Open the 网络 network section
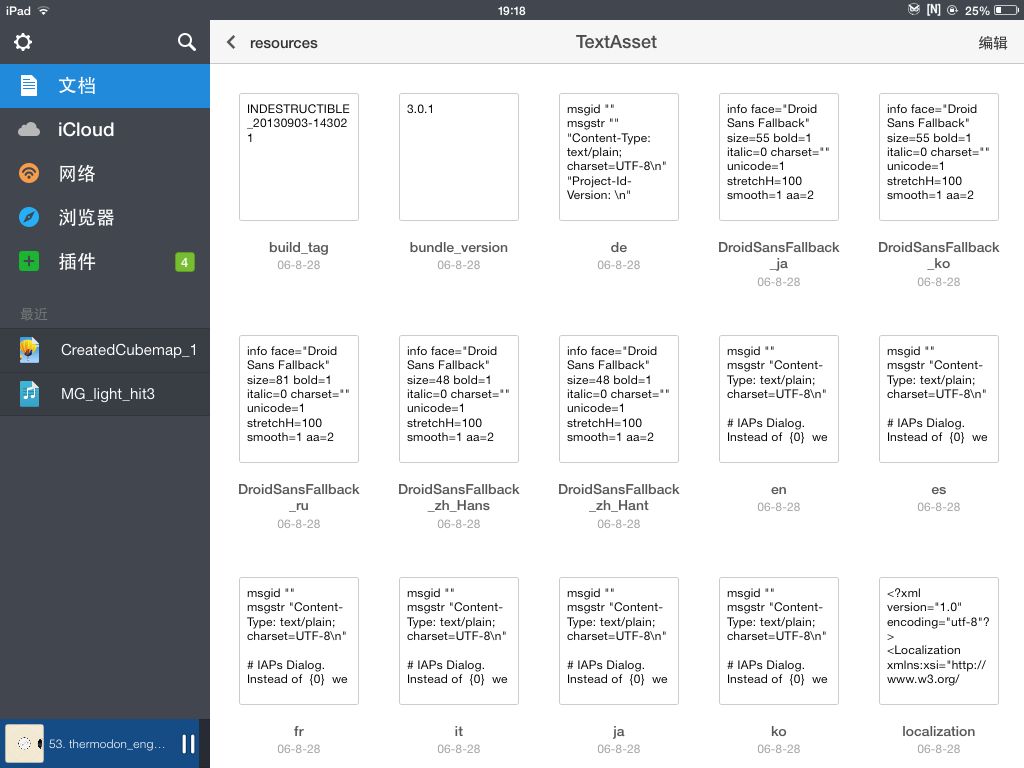 (104, 173)
